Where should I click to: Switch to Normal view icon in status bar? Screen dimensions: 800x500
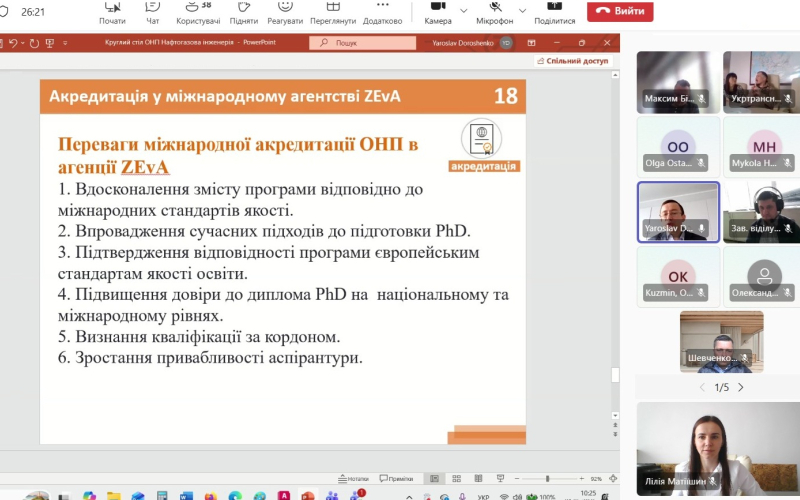(x=434, y=479)
